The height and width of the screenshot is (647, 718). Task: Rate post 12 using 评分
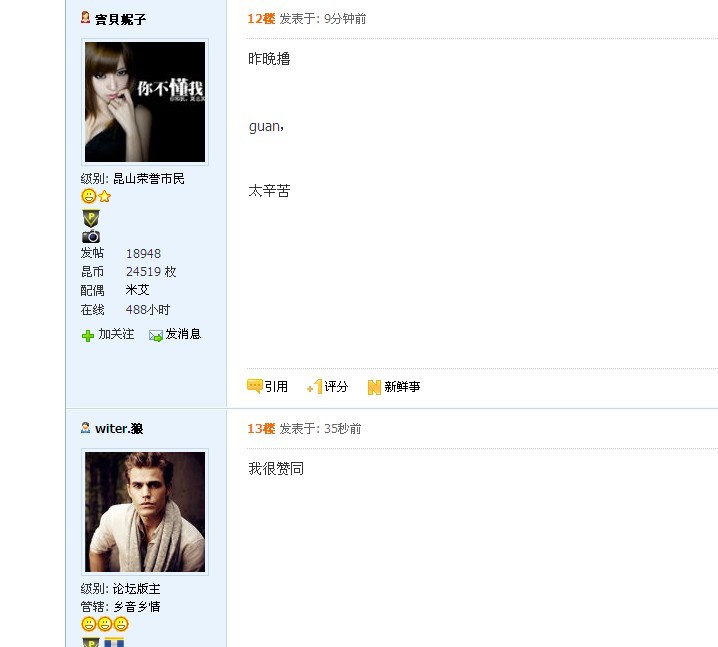click(336, 386)
